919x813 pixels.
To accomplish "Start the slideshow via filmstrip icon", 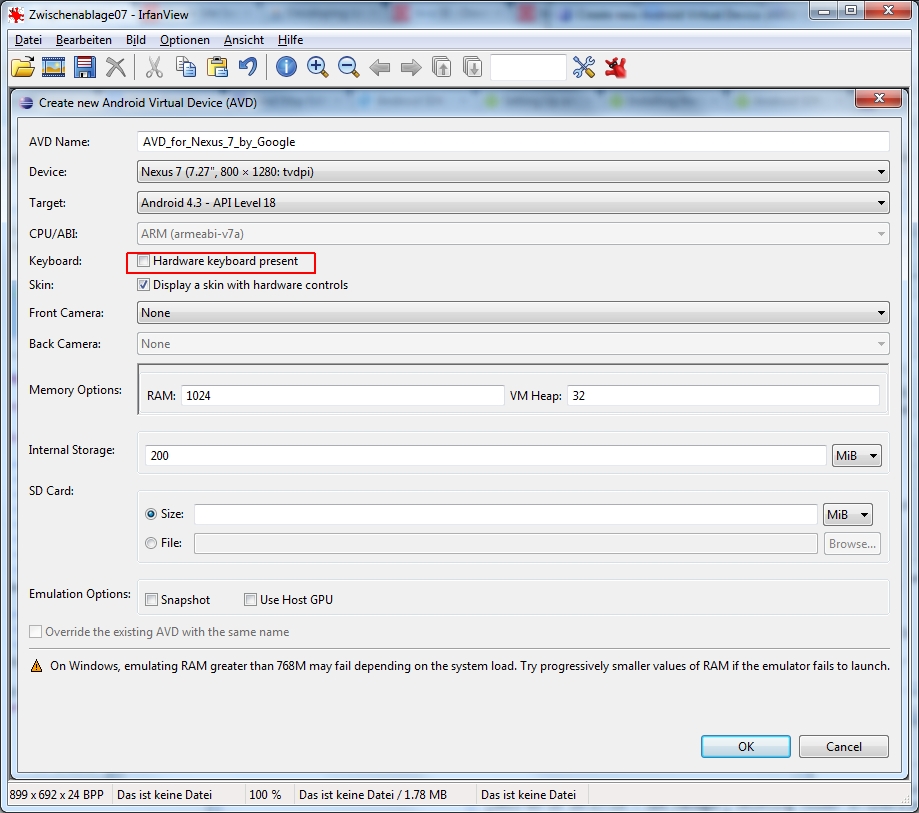I will pyautogui.click(x=53, y=68).
